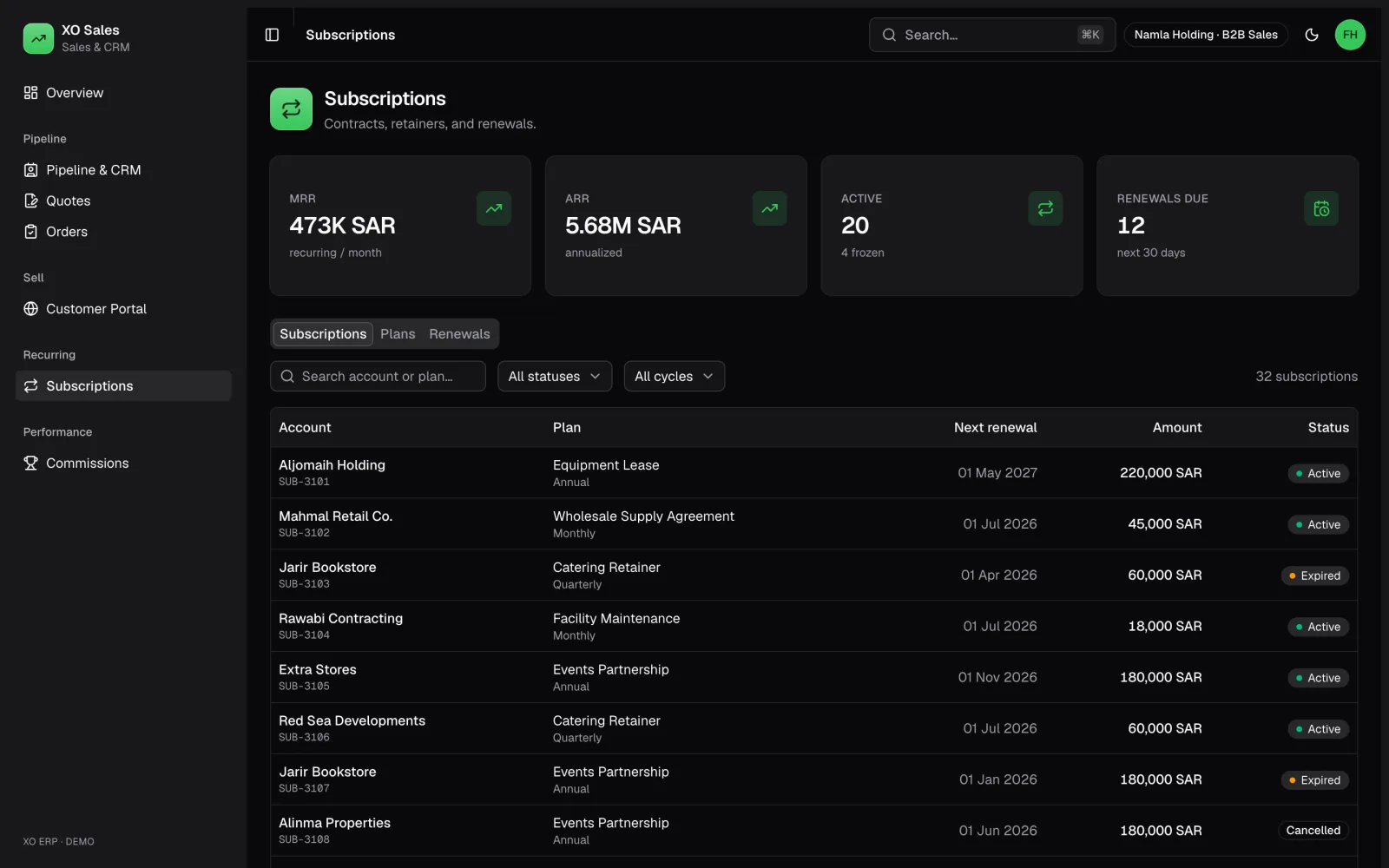This screenshot has width=1389, height=868.
Task: Click the 220,000 SAR amount
Action: (1161, 473)
